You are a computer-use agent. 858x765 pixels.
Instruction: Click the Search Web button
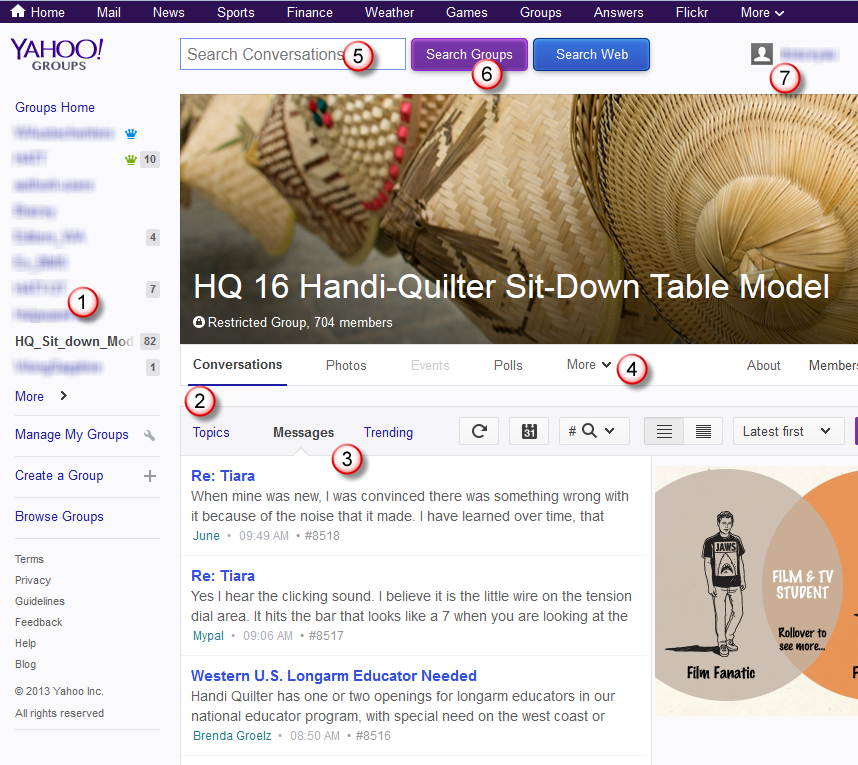(x=592, y=54)
